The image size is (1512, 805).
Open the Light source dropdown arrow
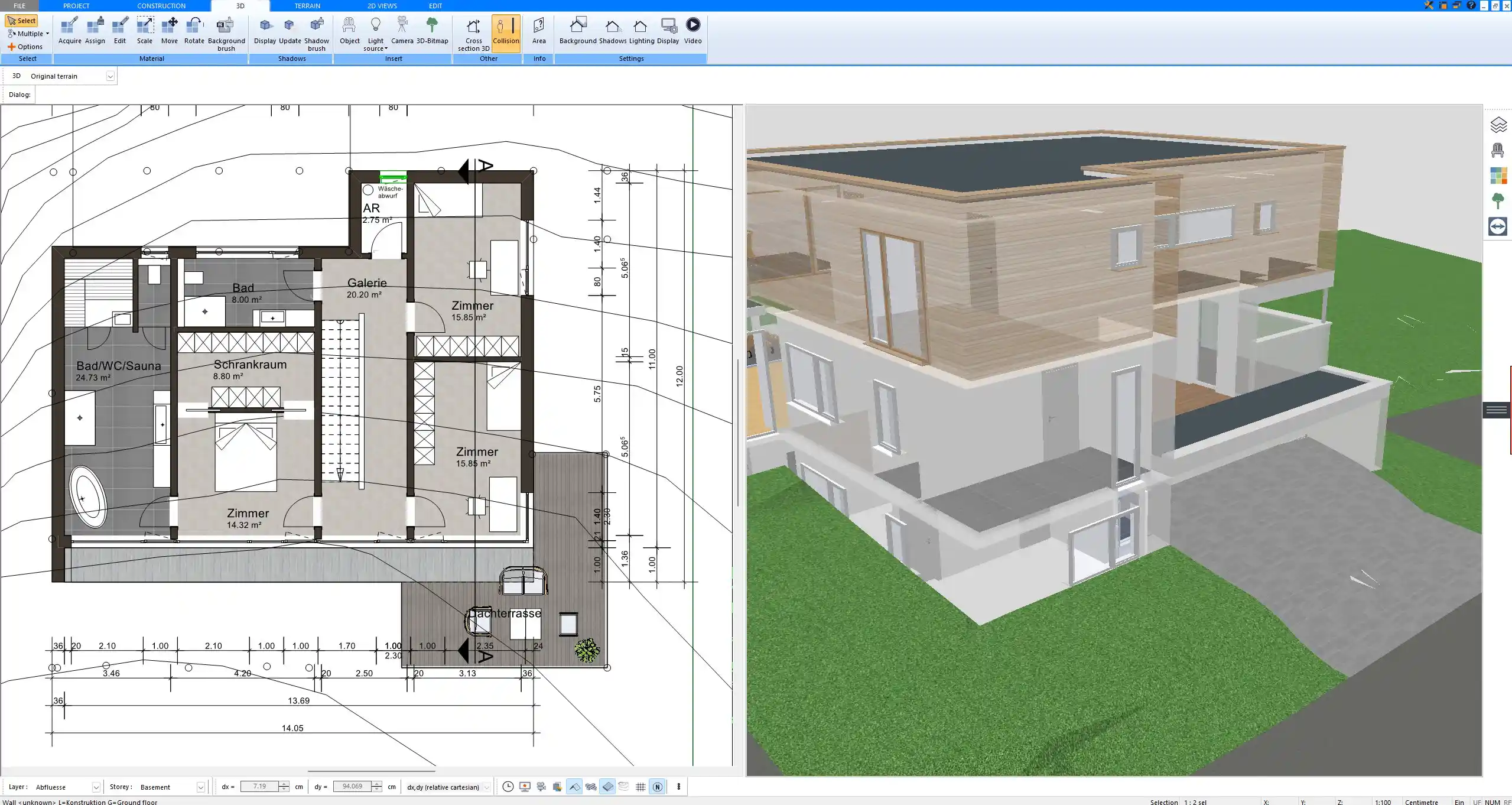pos(386,49)
